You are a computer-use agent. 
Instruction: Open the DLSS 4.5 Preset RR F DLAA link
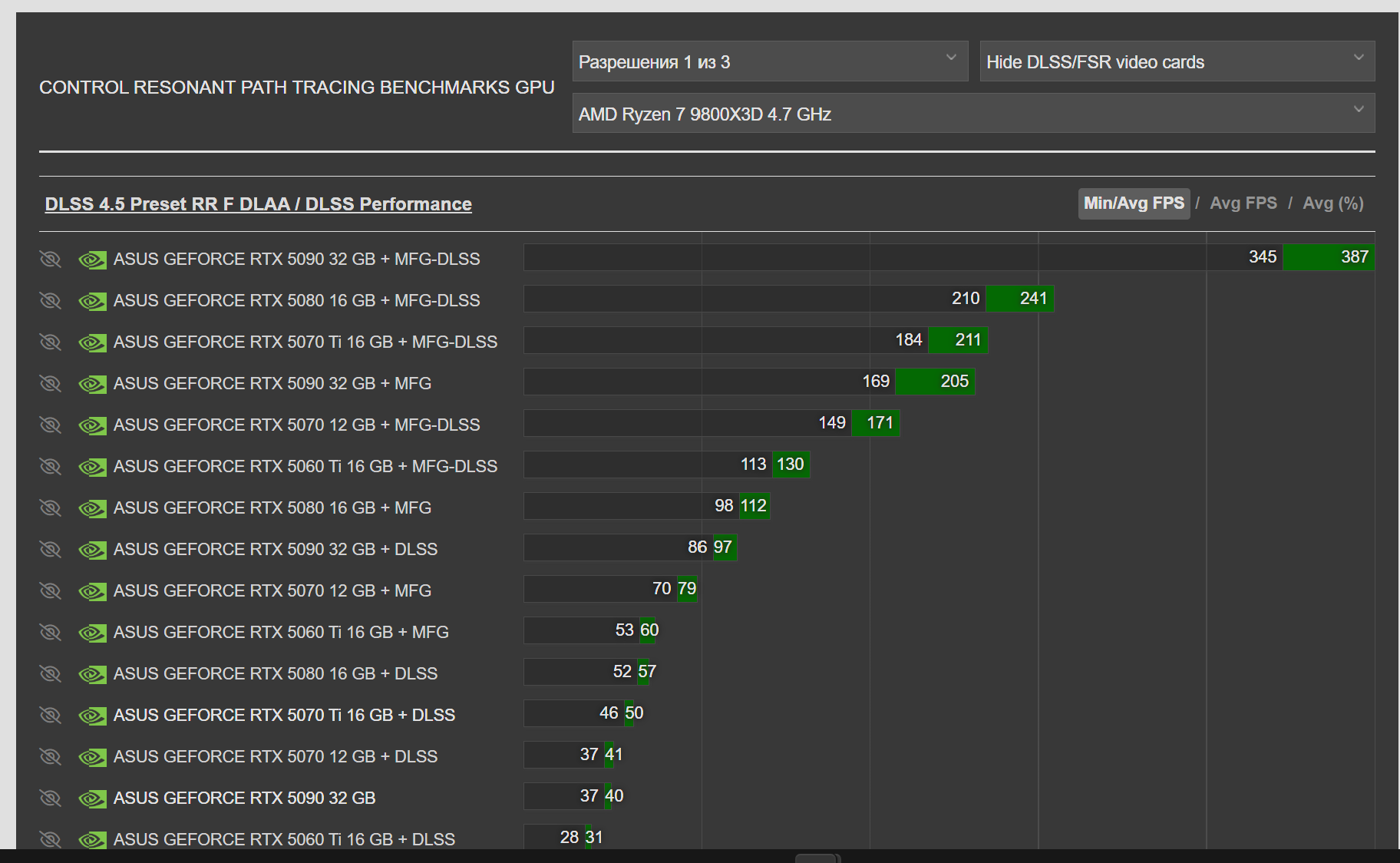(x=258, y=204)
